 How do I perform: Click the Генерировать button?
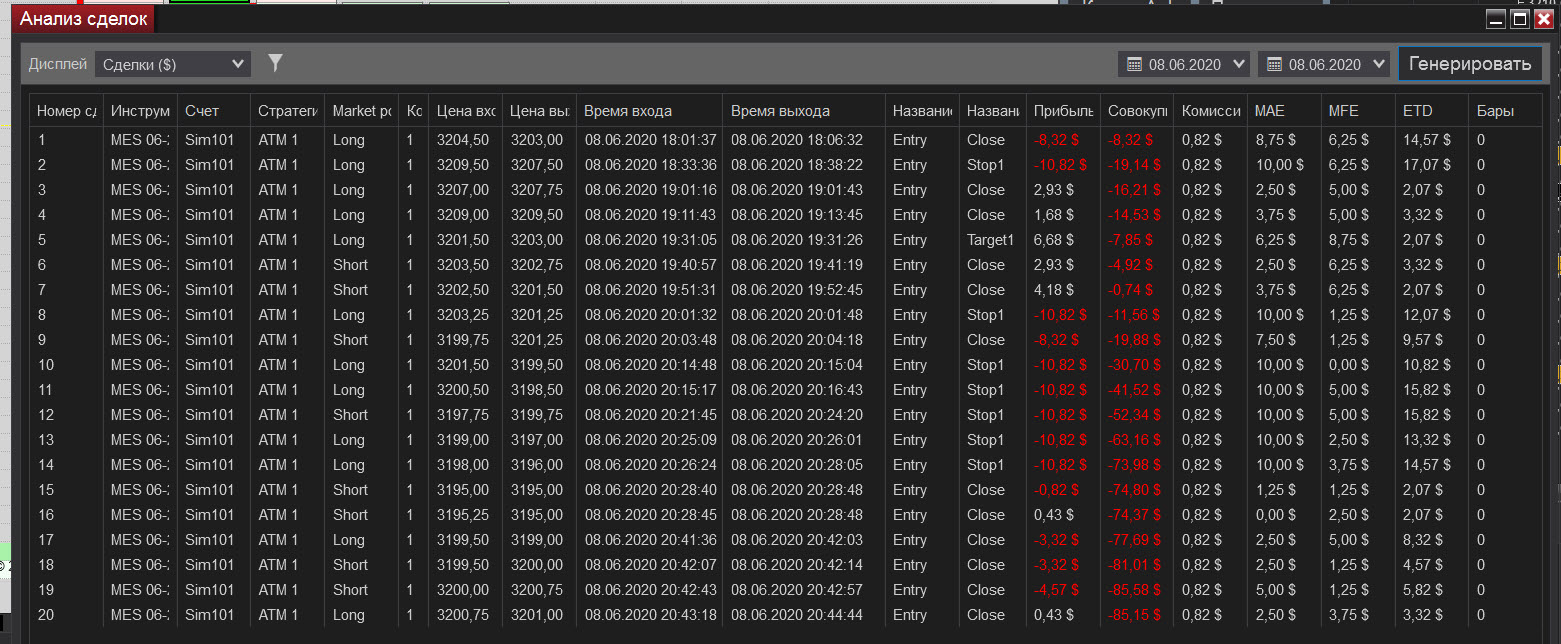point(1470,64)
